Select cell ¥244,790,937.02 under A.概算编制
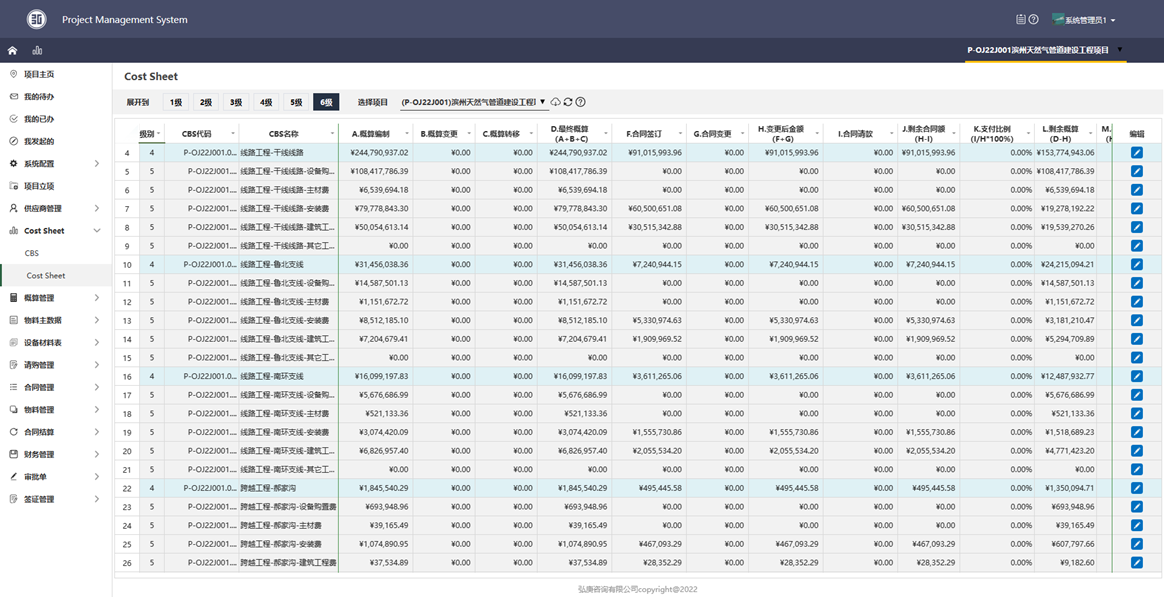This screenshot has width=1164, height=597. point(376,152)
